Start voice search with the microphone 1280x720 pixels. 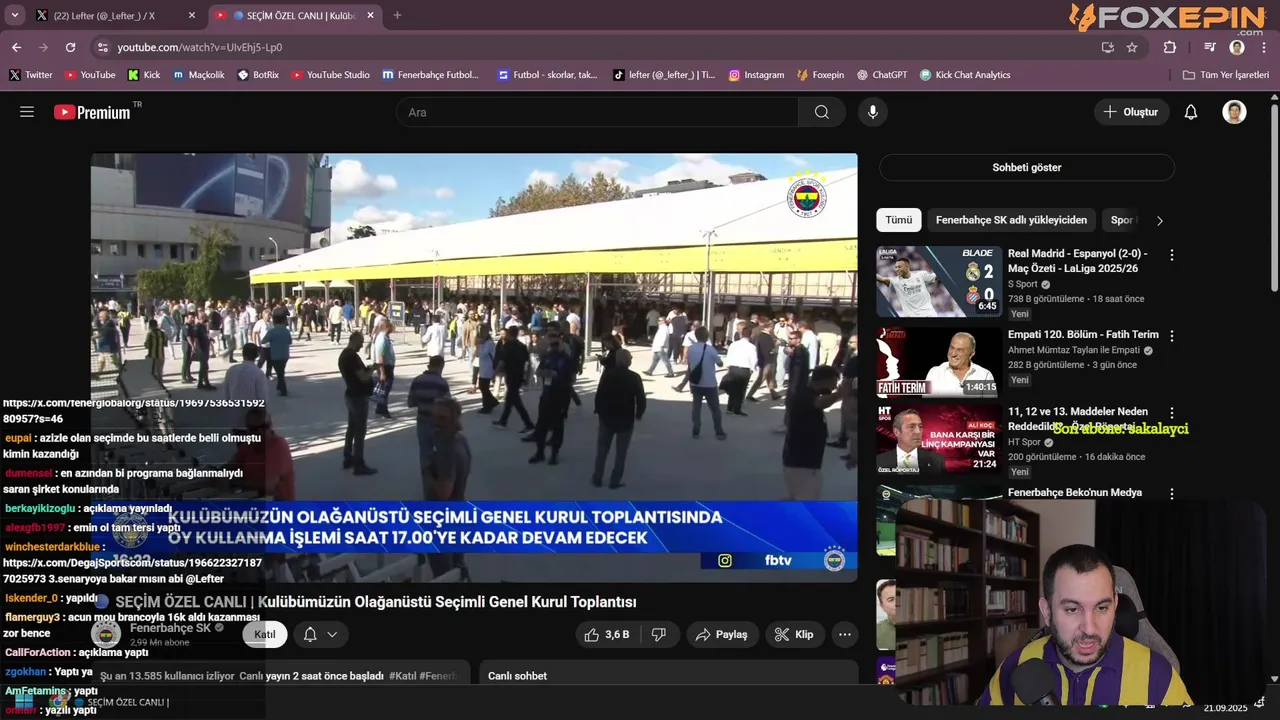pos(873,112)
